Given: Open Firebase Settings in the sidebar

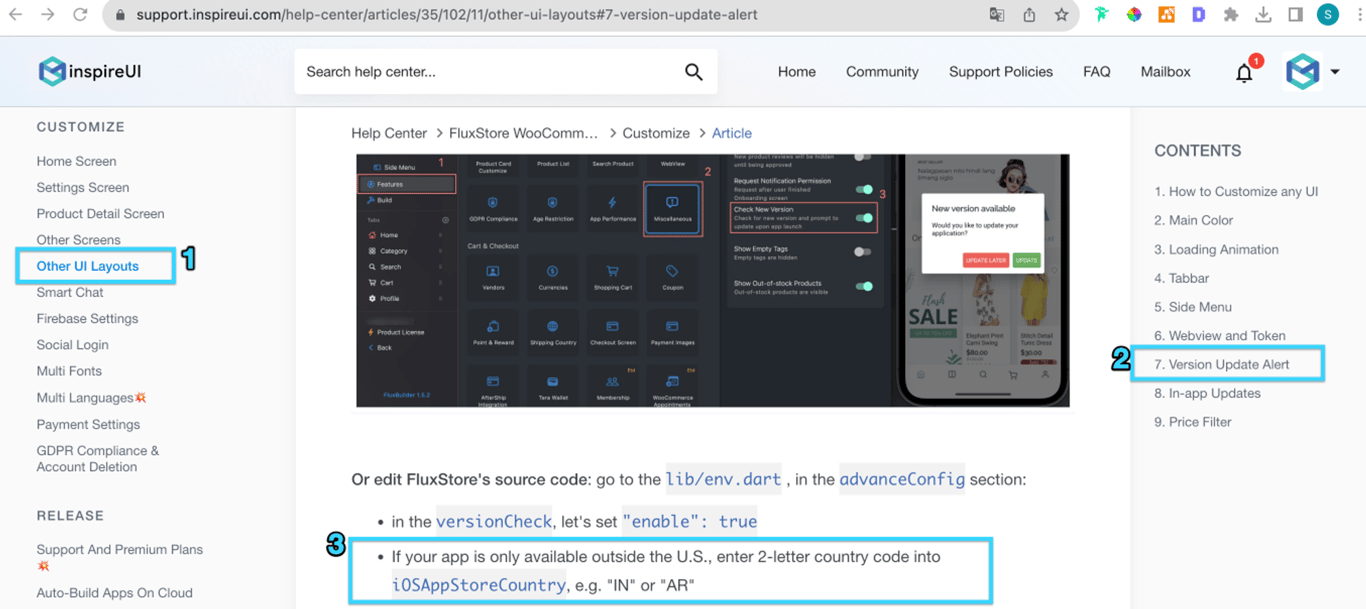Looking at the screenshot, I should [x=87, y=318].
